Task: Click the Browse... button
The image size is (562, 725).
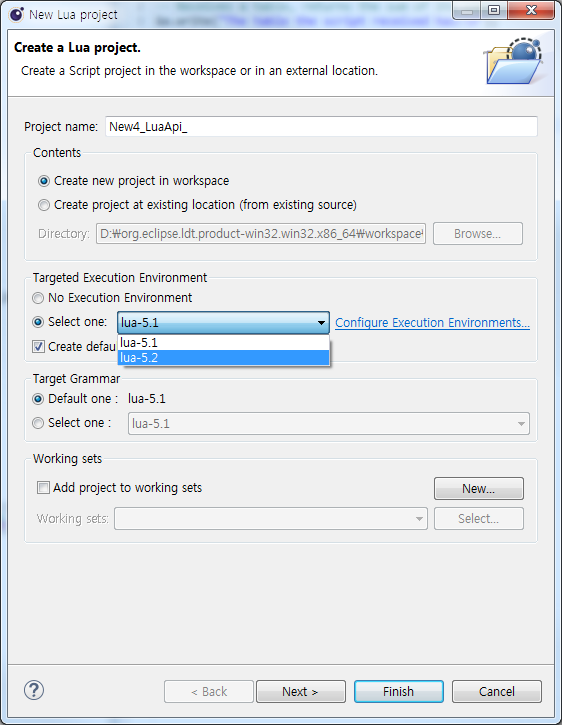Action: pyautogui.click(x=478, y=233)
